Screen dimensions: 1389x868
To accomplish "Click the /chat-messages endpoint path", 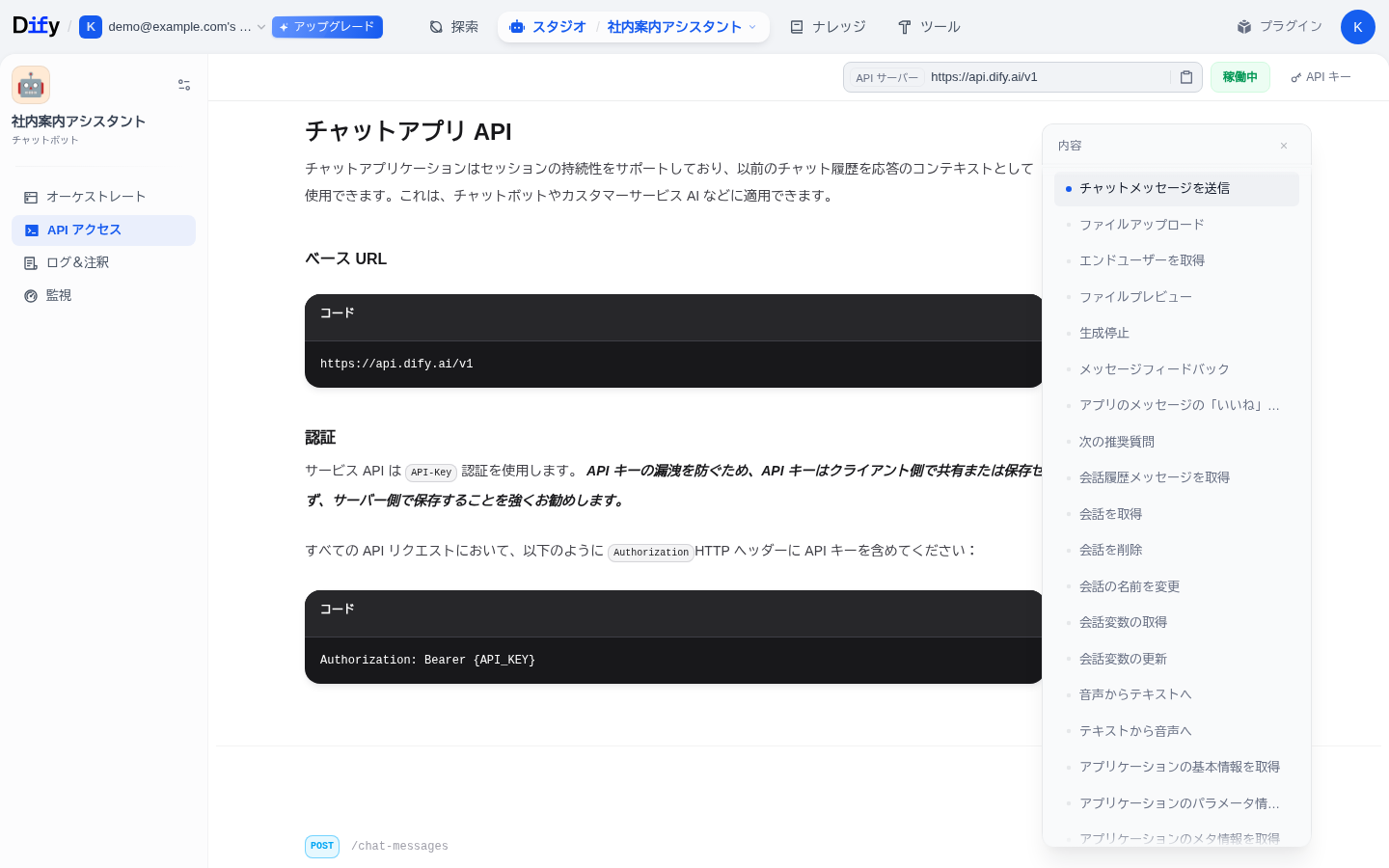I will [399, 847].
